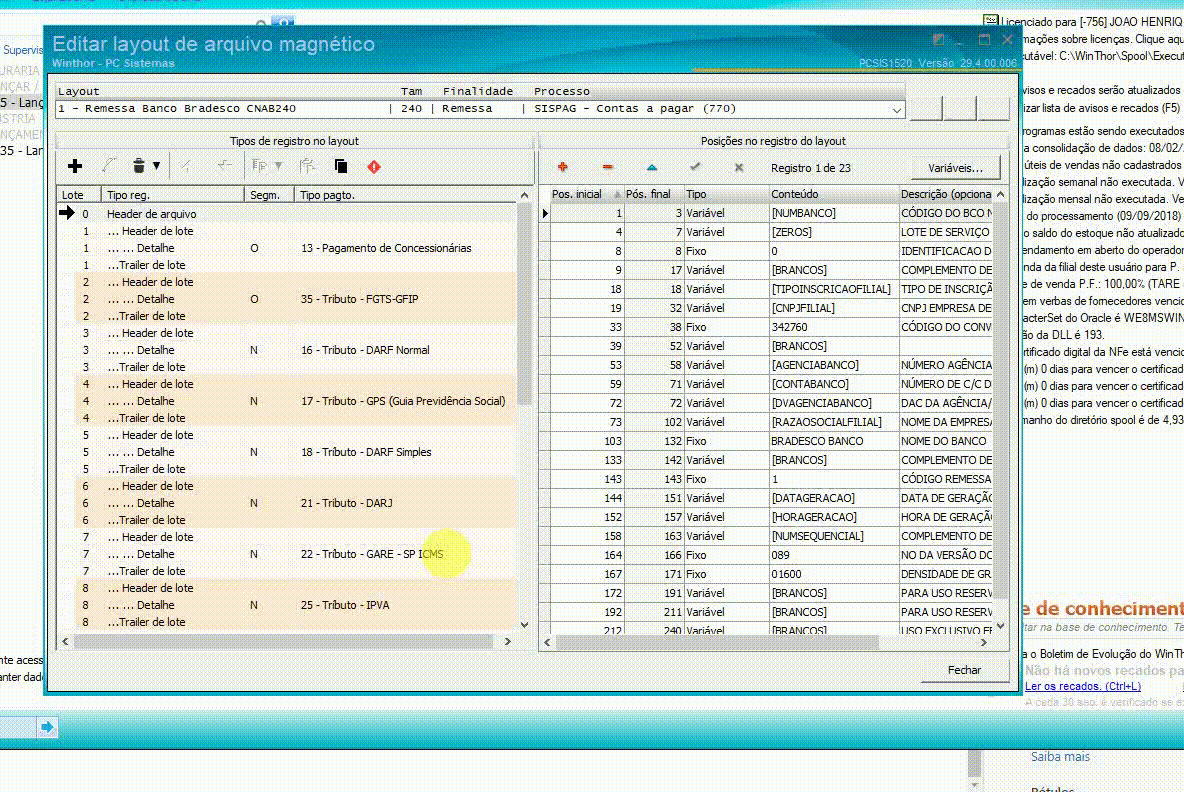
Task: Add position with red plus icon
Action: click(x=563, y=168)
